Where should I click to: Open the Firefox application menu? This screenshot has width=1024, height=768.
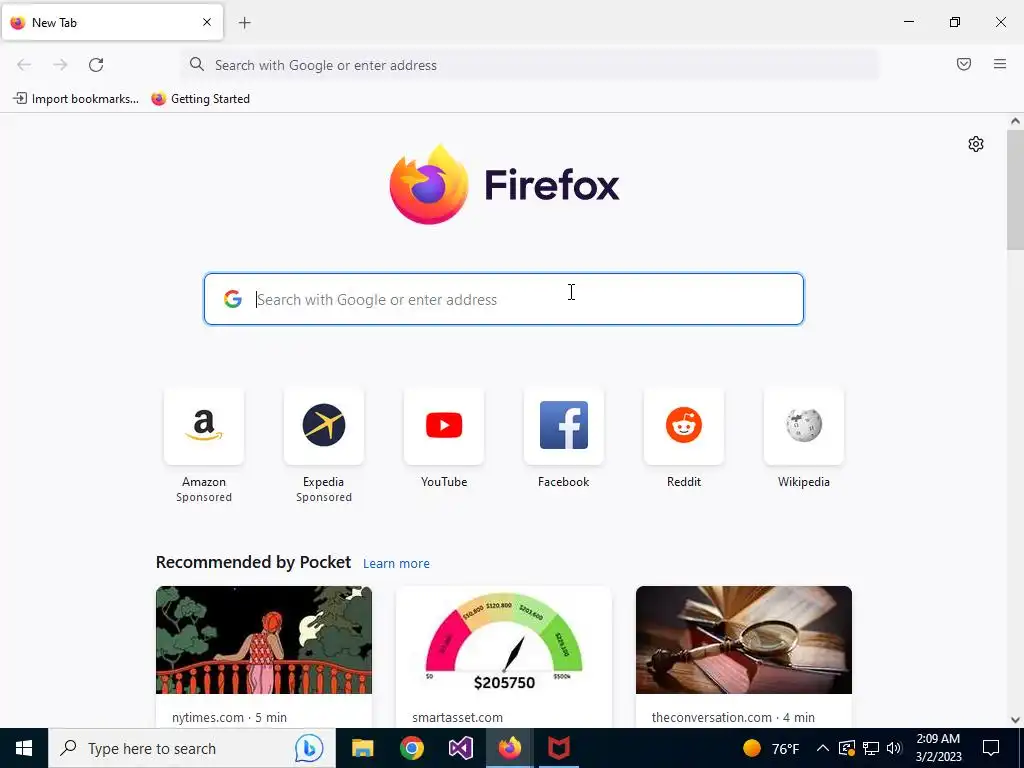point(1000,64)
